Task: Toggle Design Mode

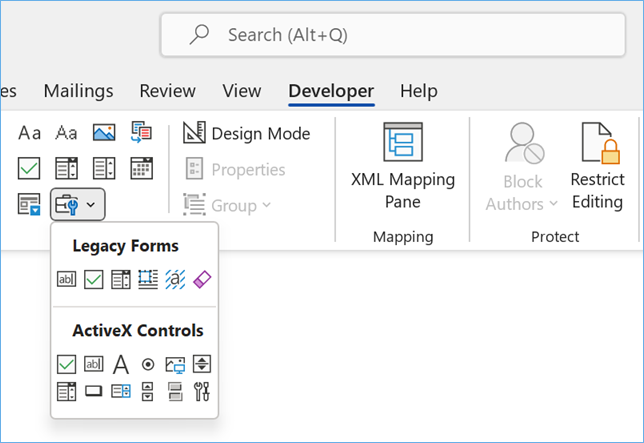Action: [247, 133]
